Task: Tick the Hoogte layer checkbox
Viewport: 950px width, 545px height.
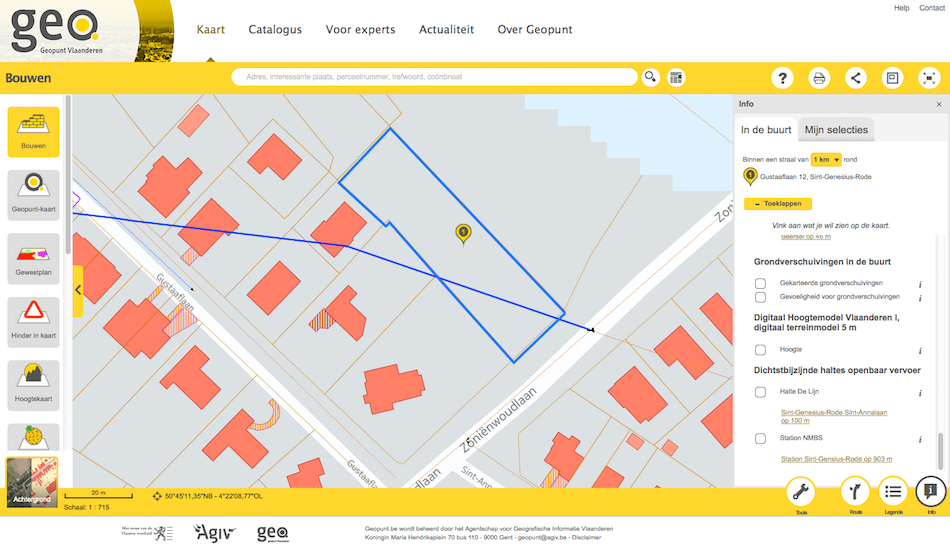Action: (x=760, y=350)
